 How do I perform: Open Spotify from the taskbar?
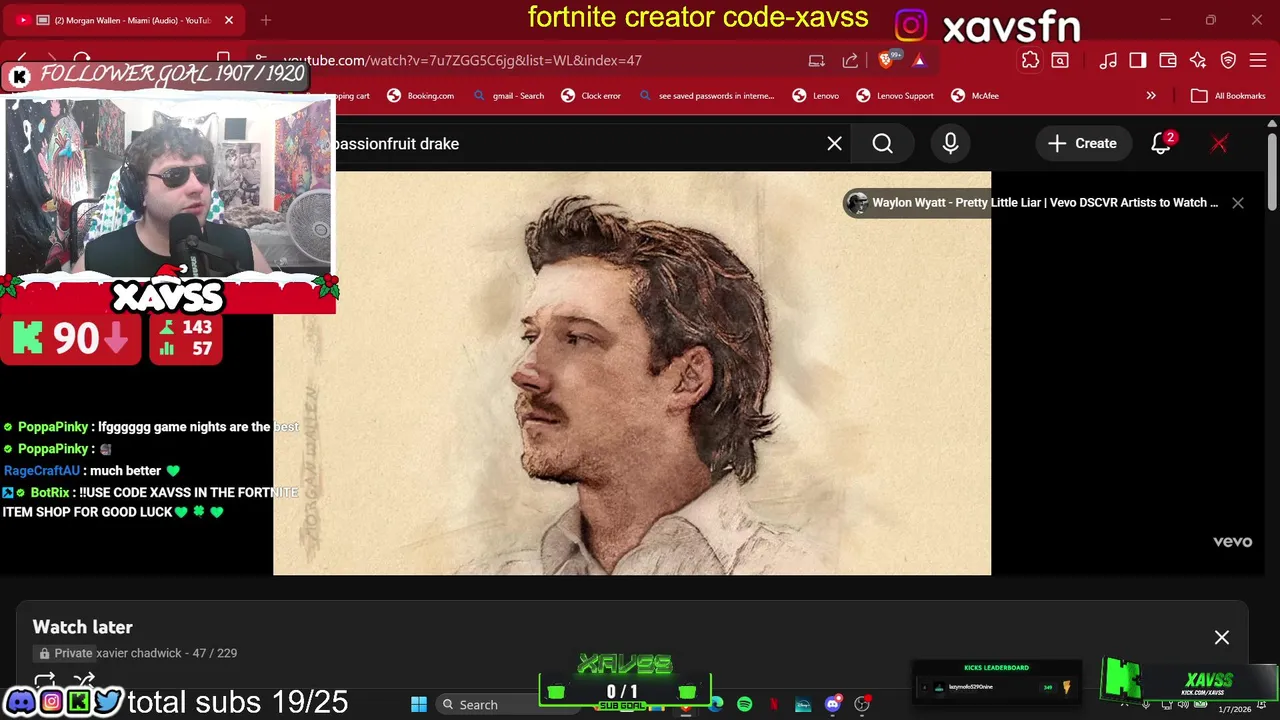744,705
